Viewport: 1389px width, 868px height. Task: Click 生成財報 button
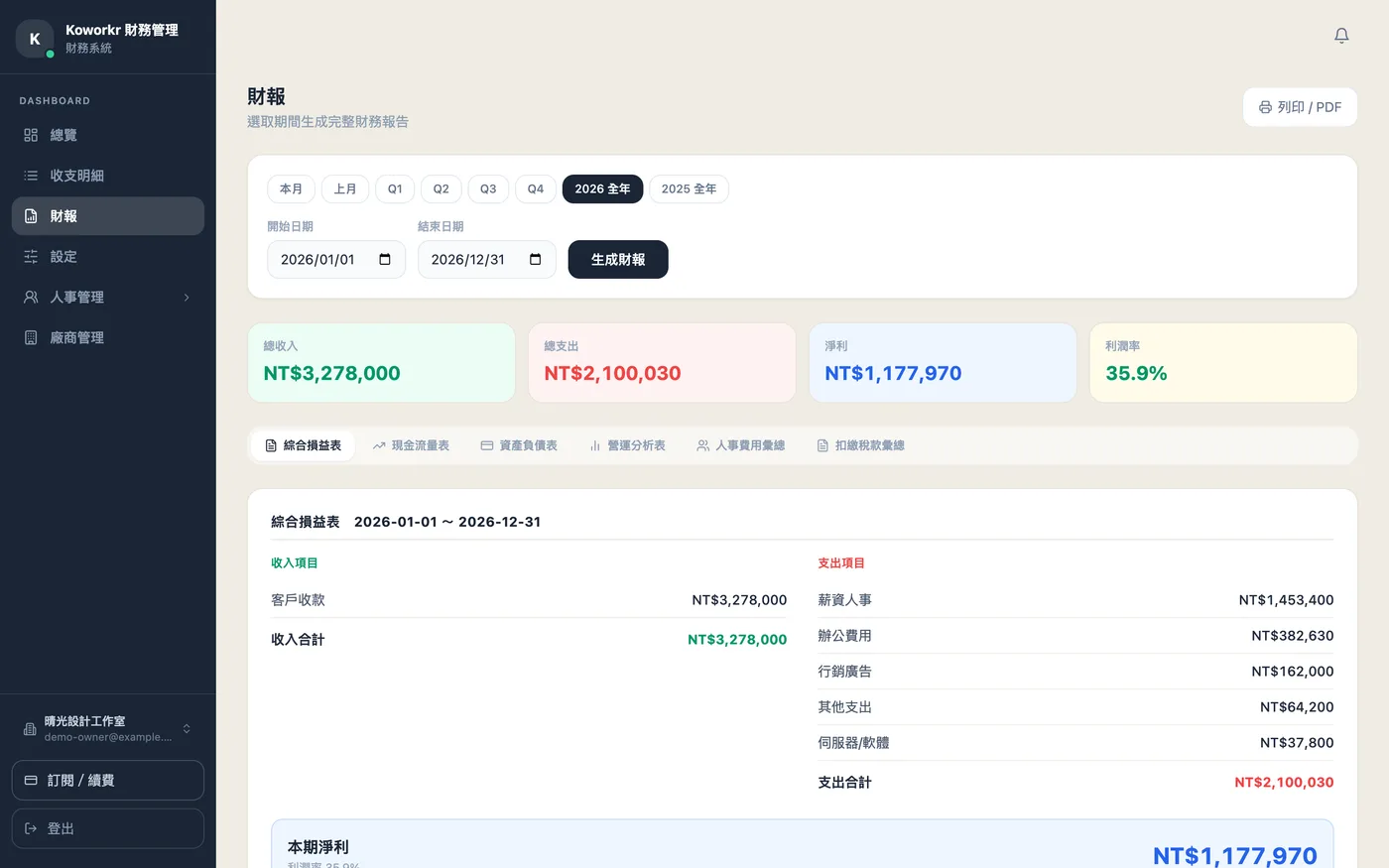point(618,260)
